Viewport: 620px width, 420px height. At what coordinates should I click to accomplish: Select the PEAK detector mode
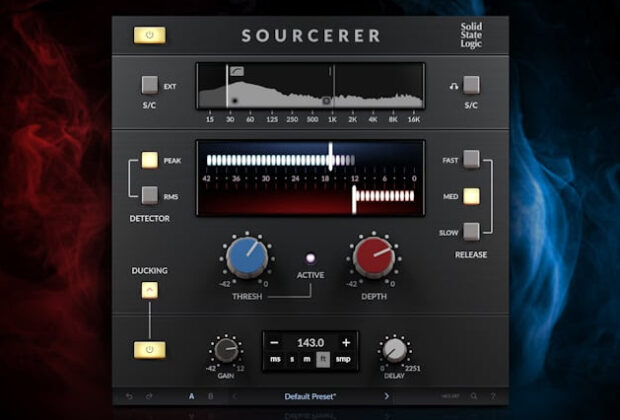(150, 160)
